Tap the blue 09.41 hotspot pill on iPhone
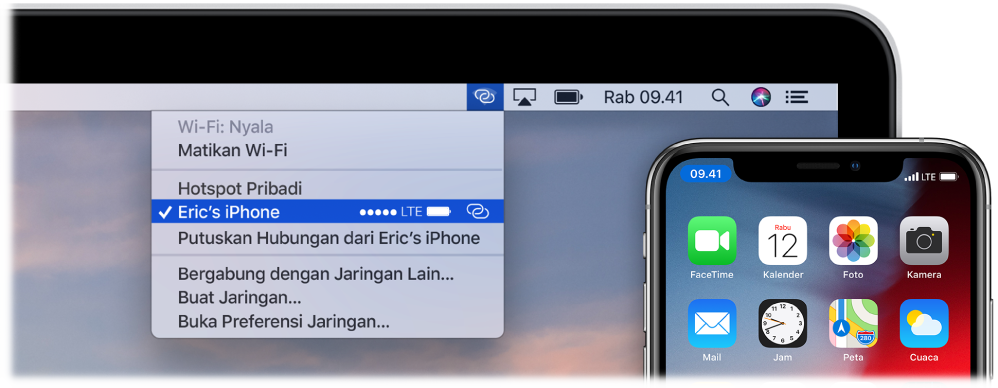Image resolution: width=998 pixels, height=388 pixels. 706,174
